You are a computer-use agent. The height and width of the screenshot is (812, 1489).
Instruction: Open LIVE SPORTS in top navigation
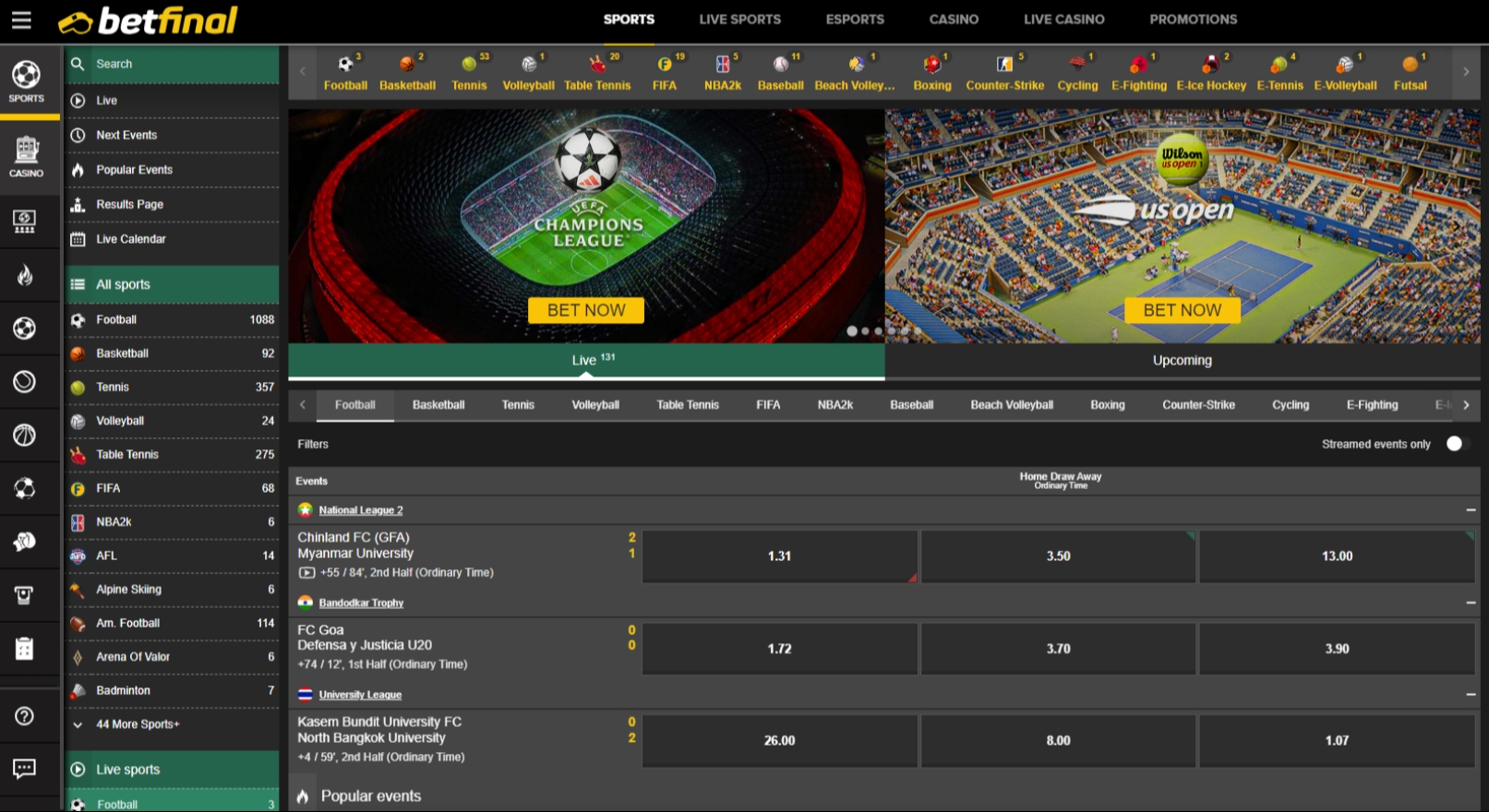click(x=739, y=19)
